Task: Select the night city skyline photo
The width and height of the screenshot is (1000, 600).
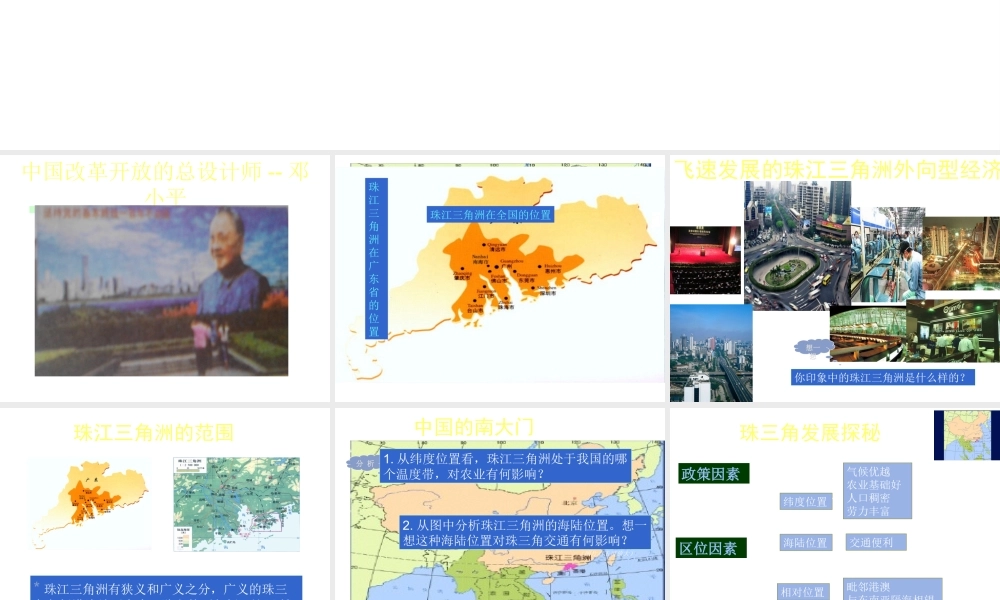Action: point(961,253)
